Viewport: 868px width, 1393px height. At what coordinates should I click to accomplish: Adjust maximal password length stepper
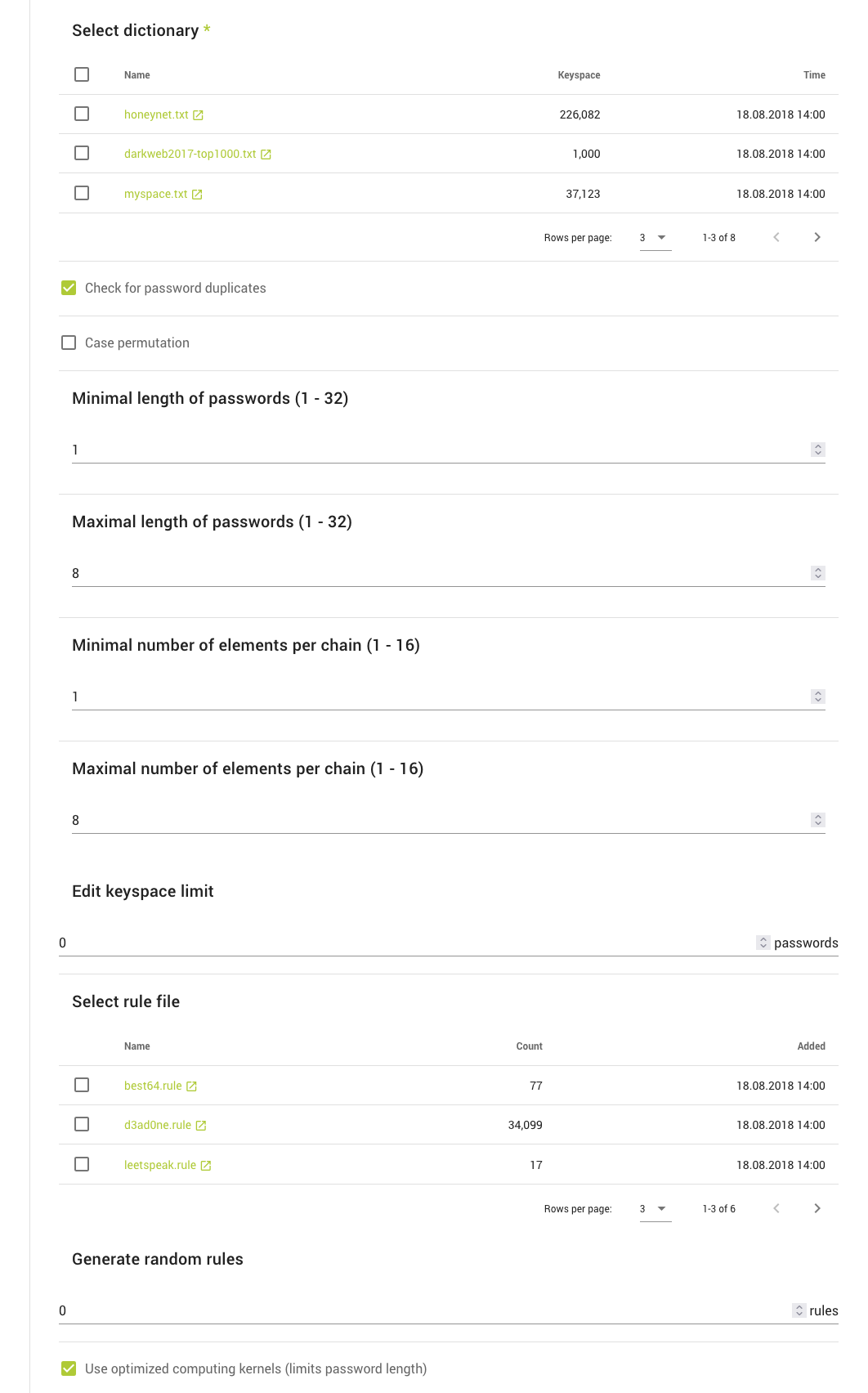818,573
